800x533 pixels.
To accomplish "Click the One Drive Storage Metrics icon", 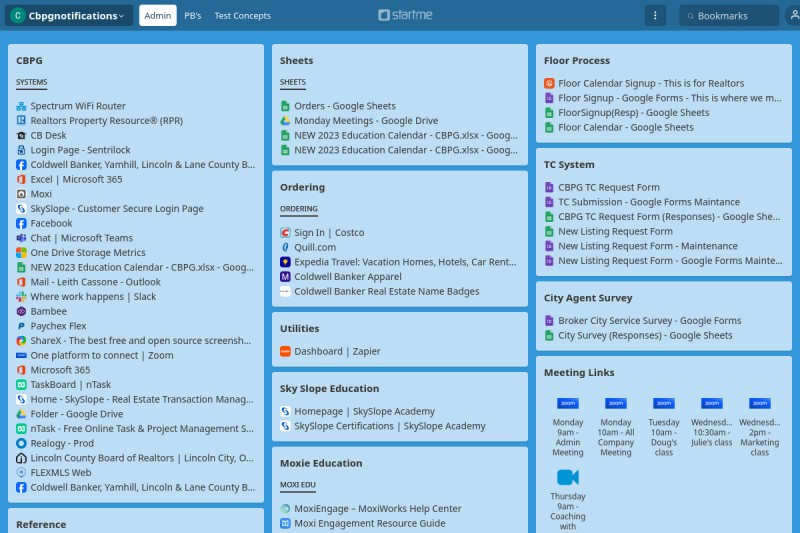I will click(21, 252).
